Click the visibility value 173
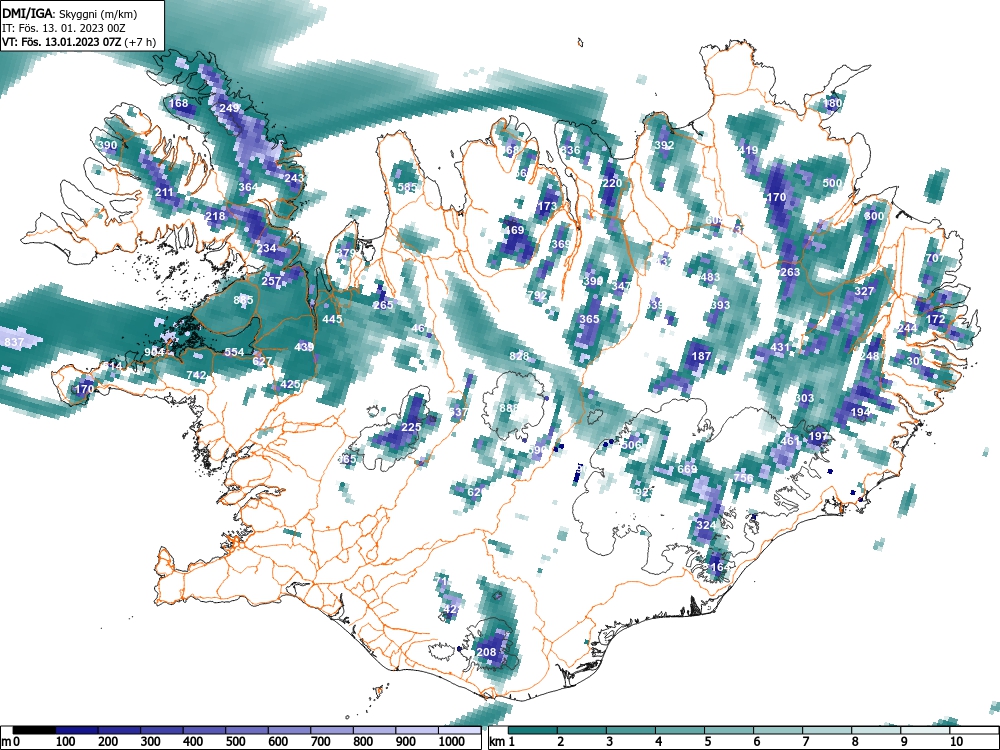 point(547,207)
